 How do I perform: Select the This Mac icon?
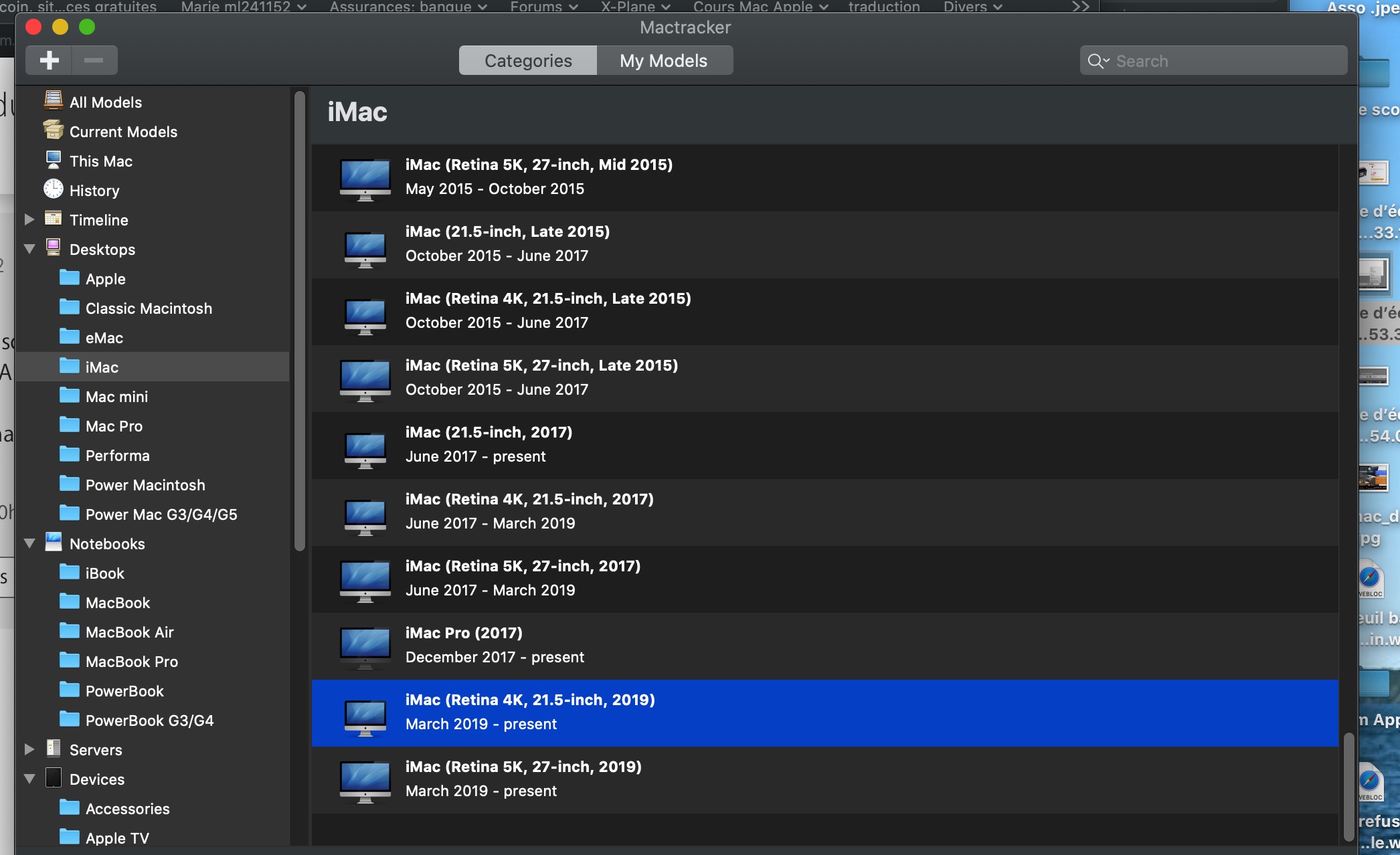pos(54,160)
